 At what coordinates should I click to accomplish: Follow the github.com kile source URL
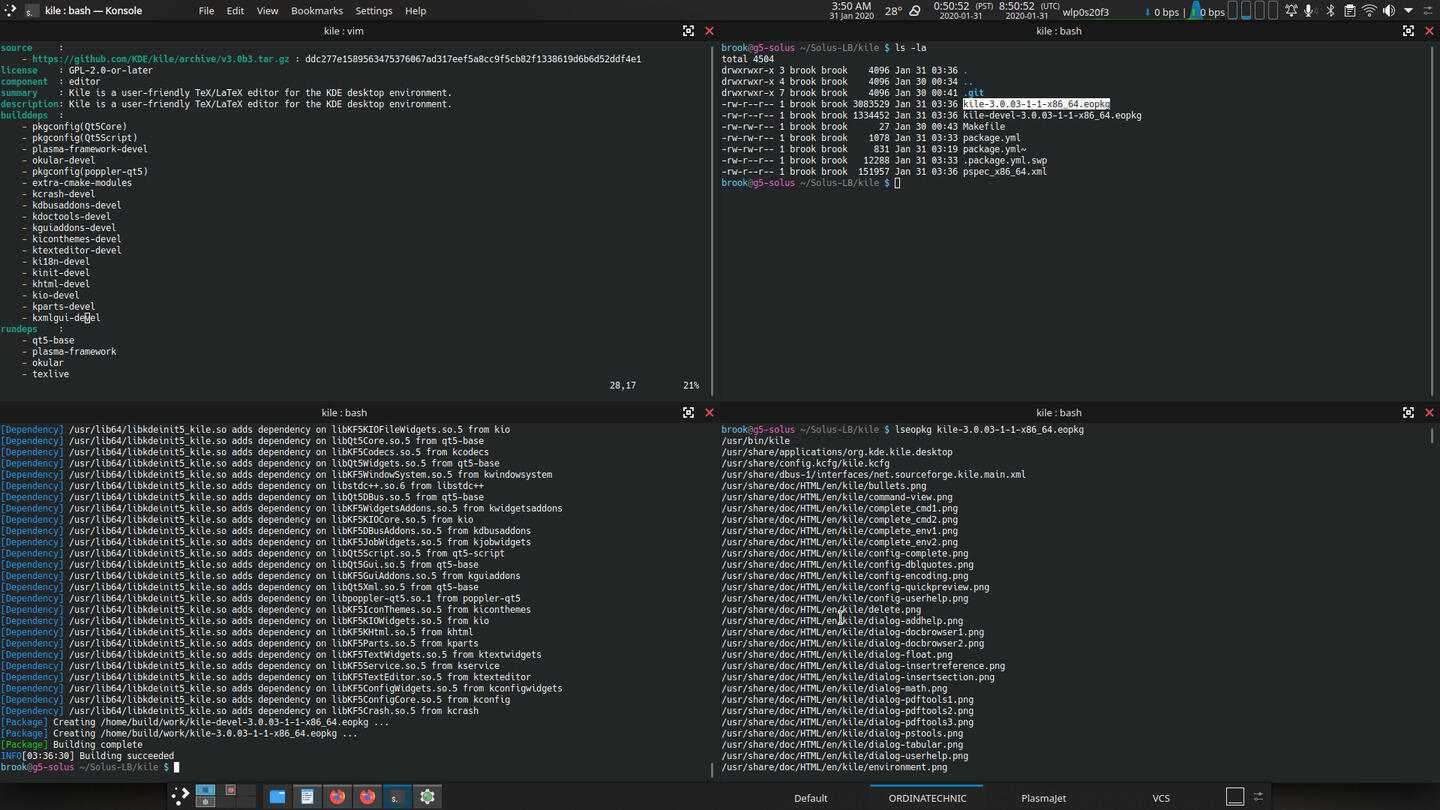click(x=161, y=59)
